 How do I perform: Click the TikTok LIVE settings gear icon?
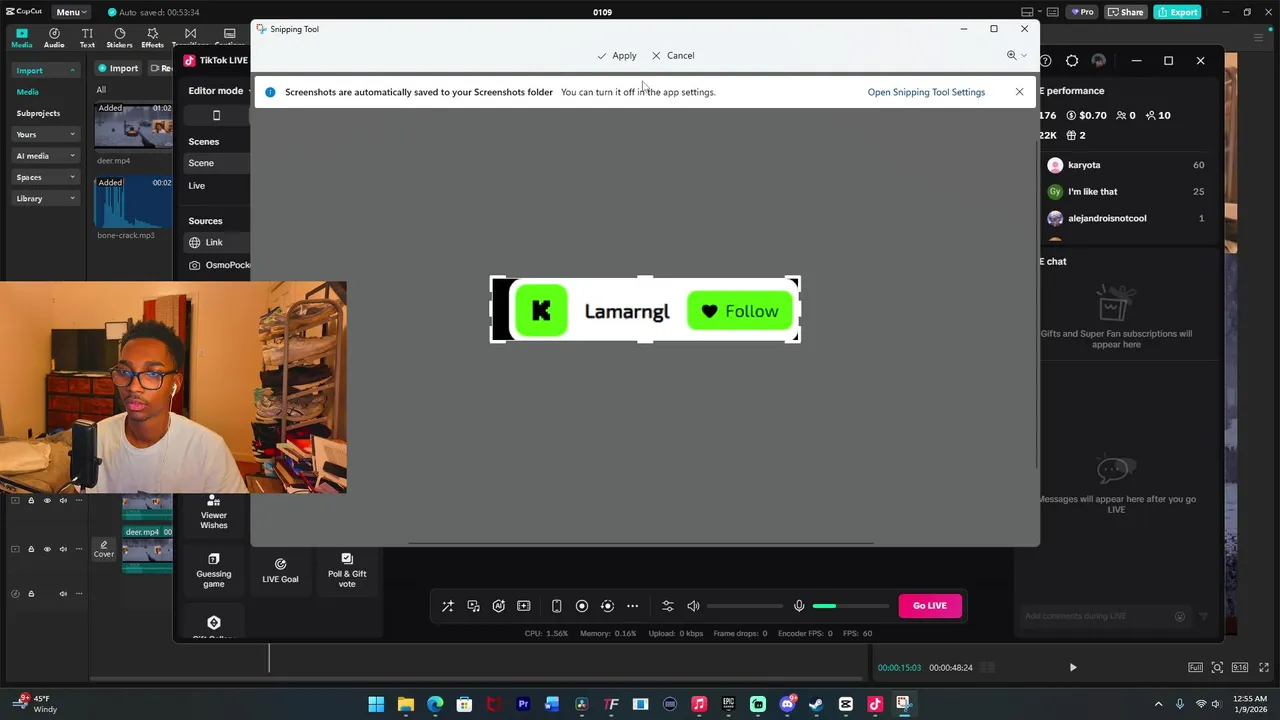(x=1072, y=61)
